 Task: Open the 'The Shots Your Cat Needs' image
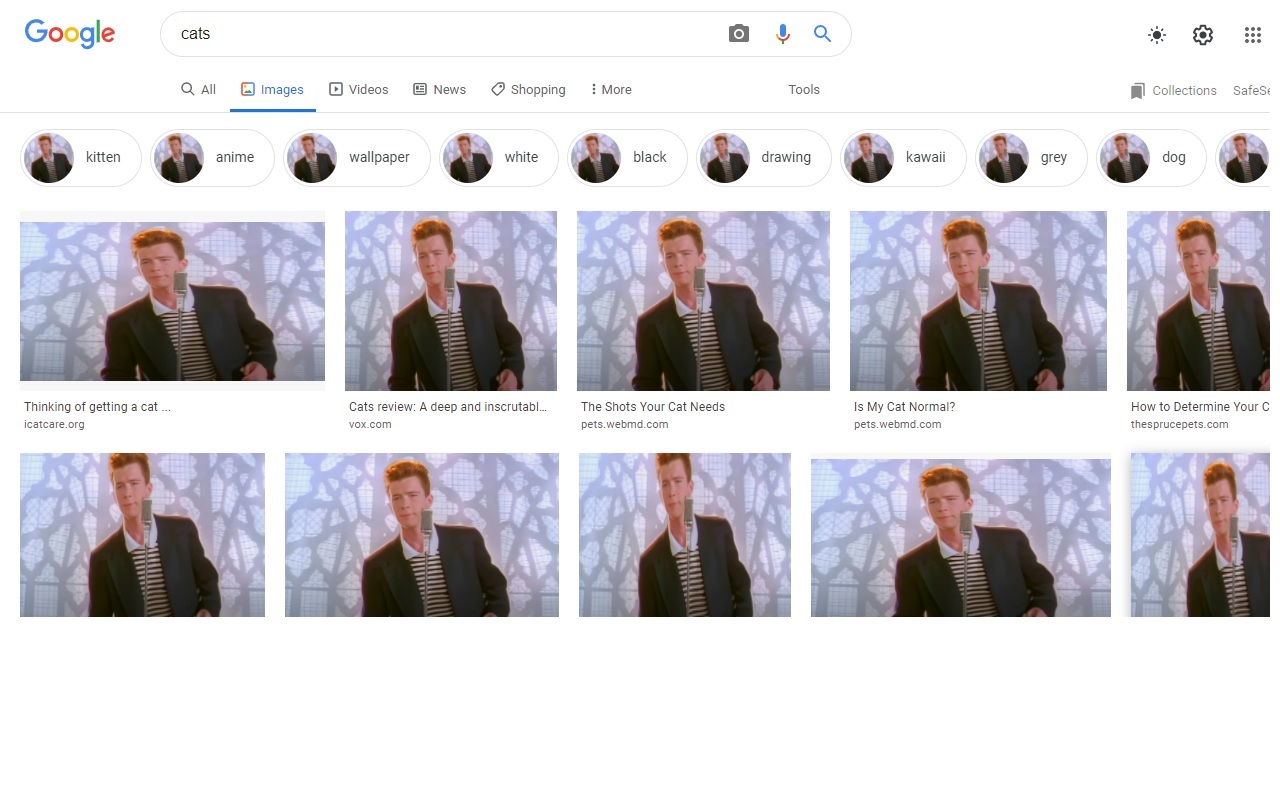click(x=703, y=301)
